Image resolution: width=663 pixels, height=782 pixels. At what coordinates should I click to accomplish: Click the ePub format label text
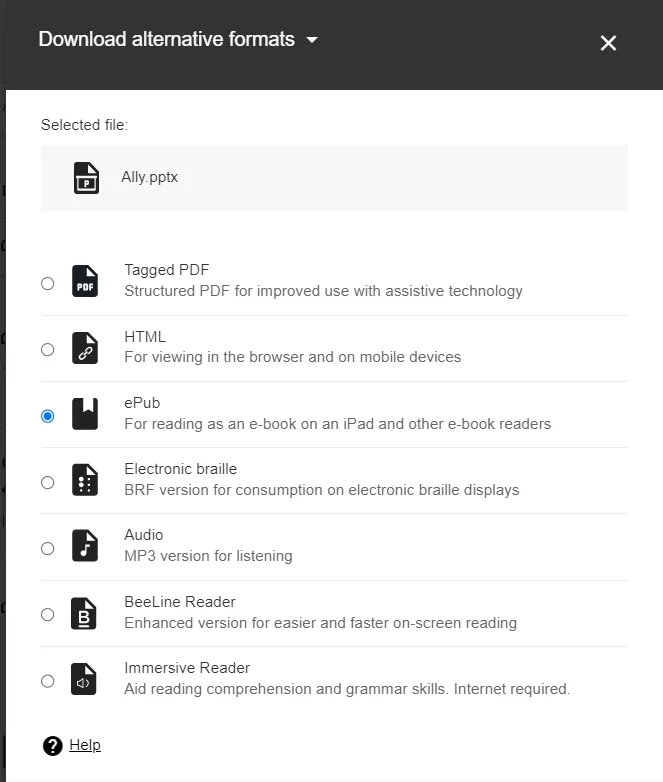142,402
